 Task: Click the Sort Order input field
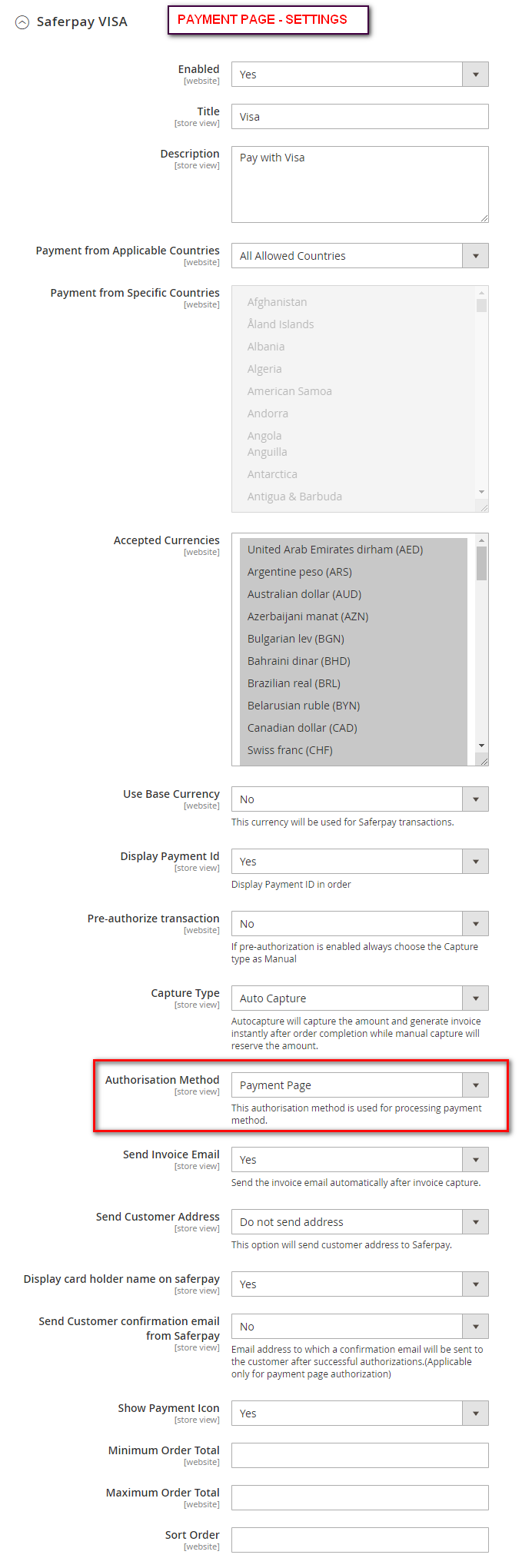tap(359, 1540)
